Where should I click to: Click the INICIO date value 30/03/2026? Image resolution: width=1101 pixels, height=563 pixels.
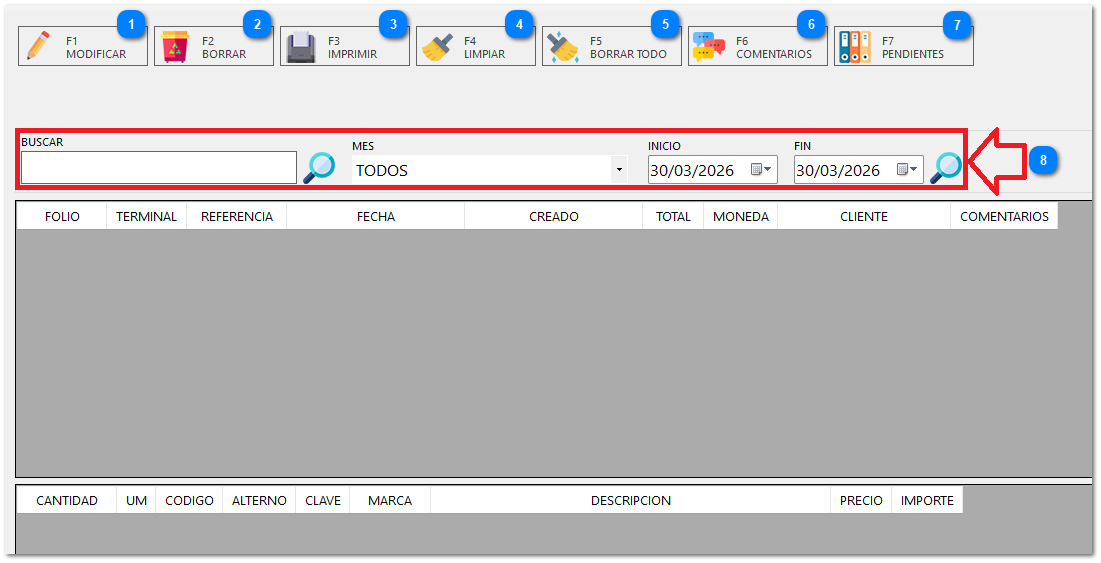(692, 171)
